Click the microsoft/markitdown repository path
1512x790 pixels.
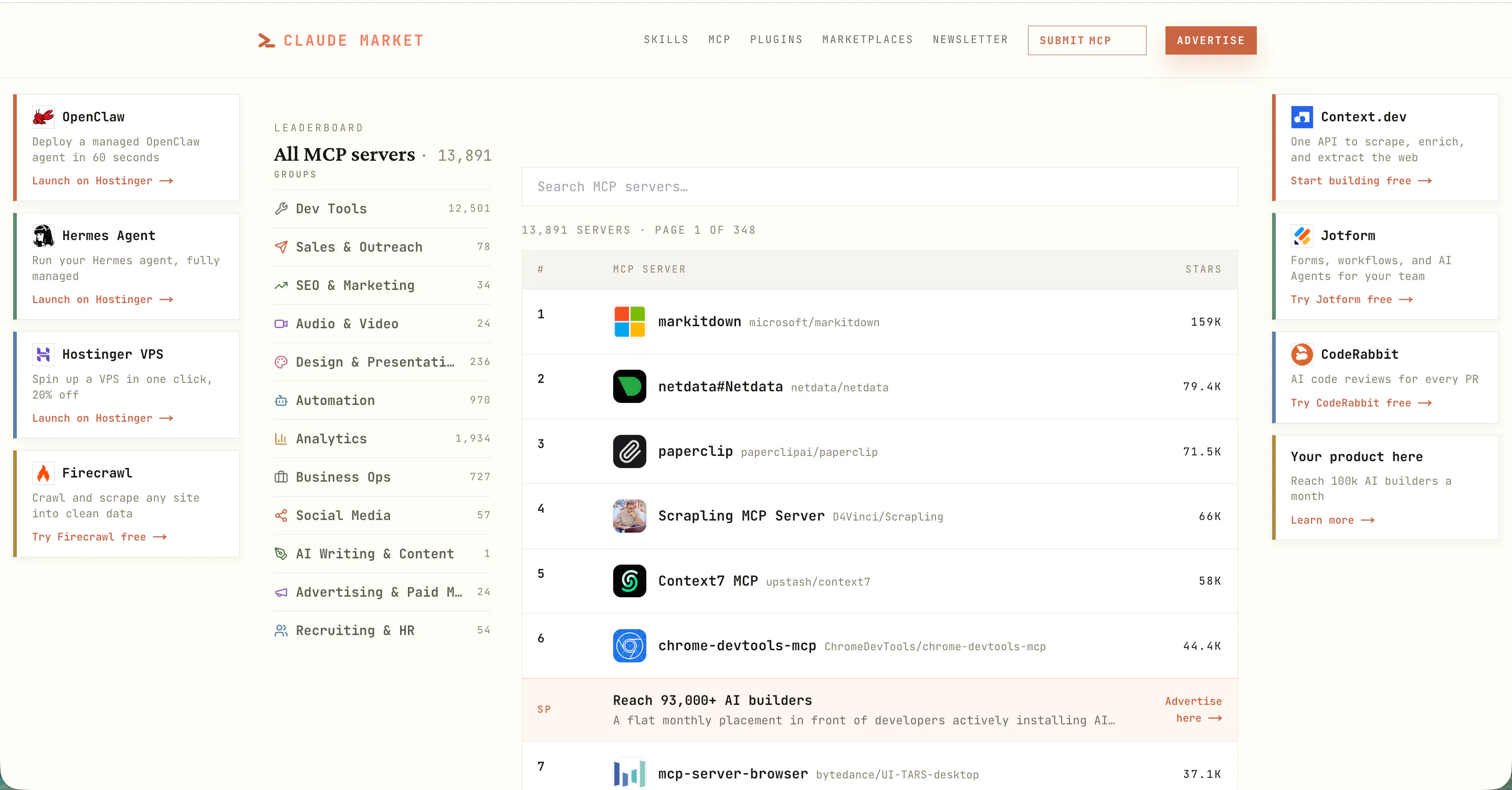click(x=814, y=323)
